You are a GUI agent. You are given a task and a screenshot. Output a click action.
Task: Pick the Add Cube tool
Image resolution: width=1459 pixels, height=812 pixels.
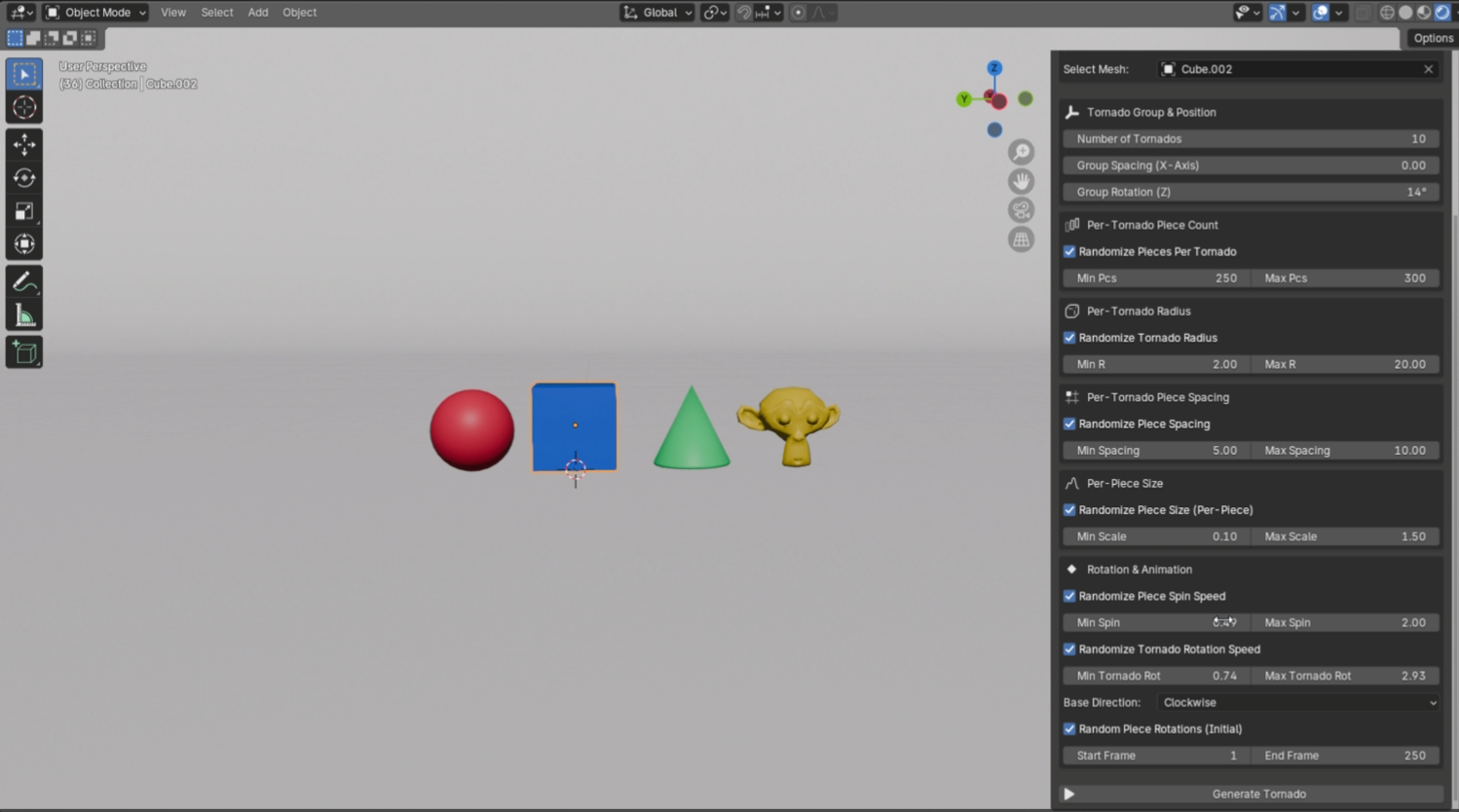pos(24,352)
